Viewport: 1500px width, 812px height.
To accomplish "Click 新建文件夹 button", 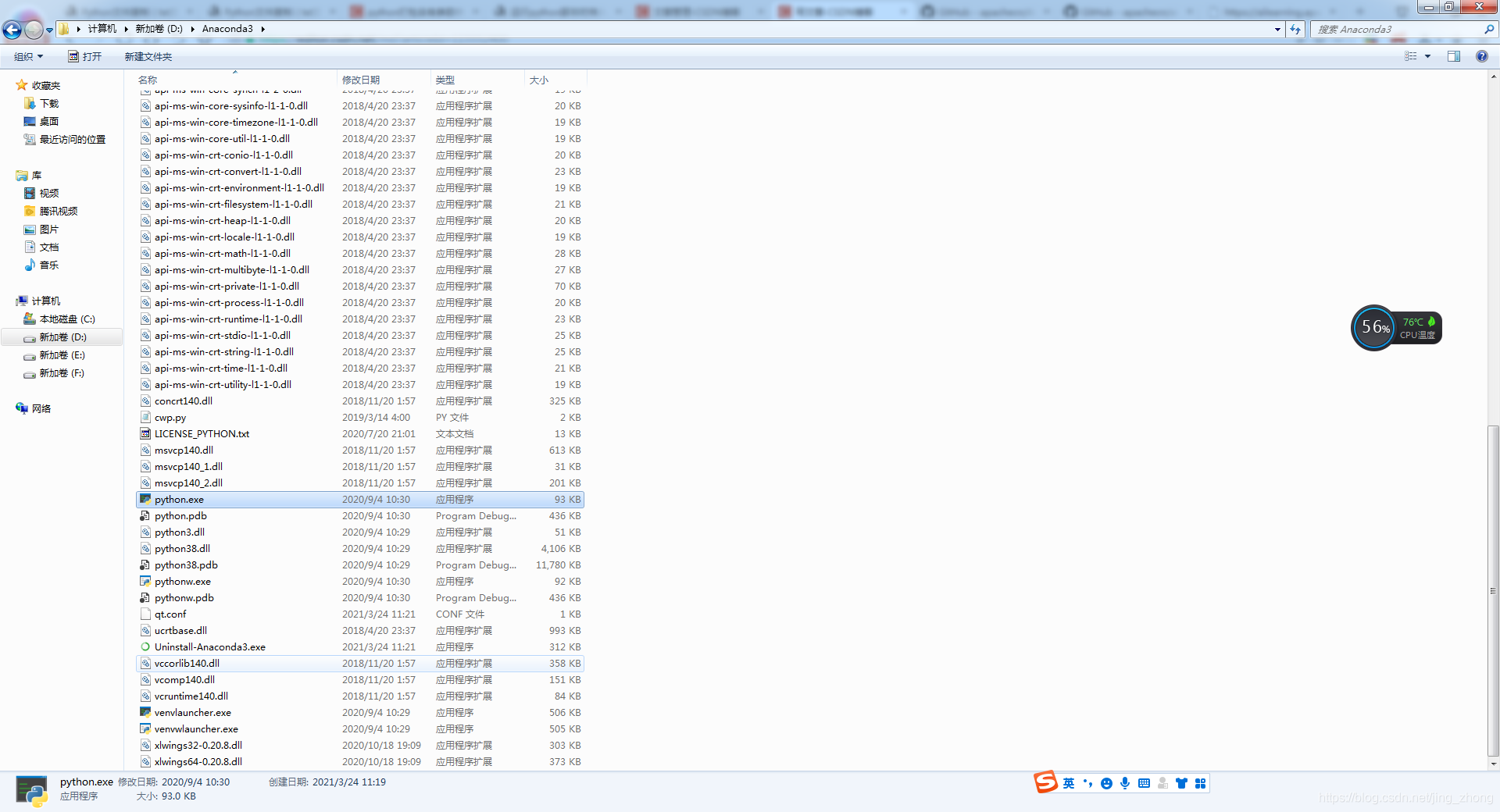I will (x=148, y=56).
